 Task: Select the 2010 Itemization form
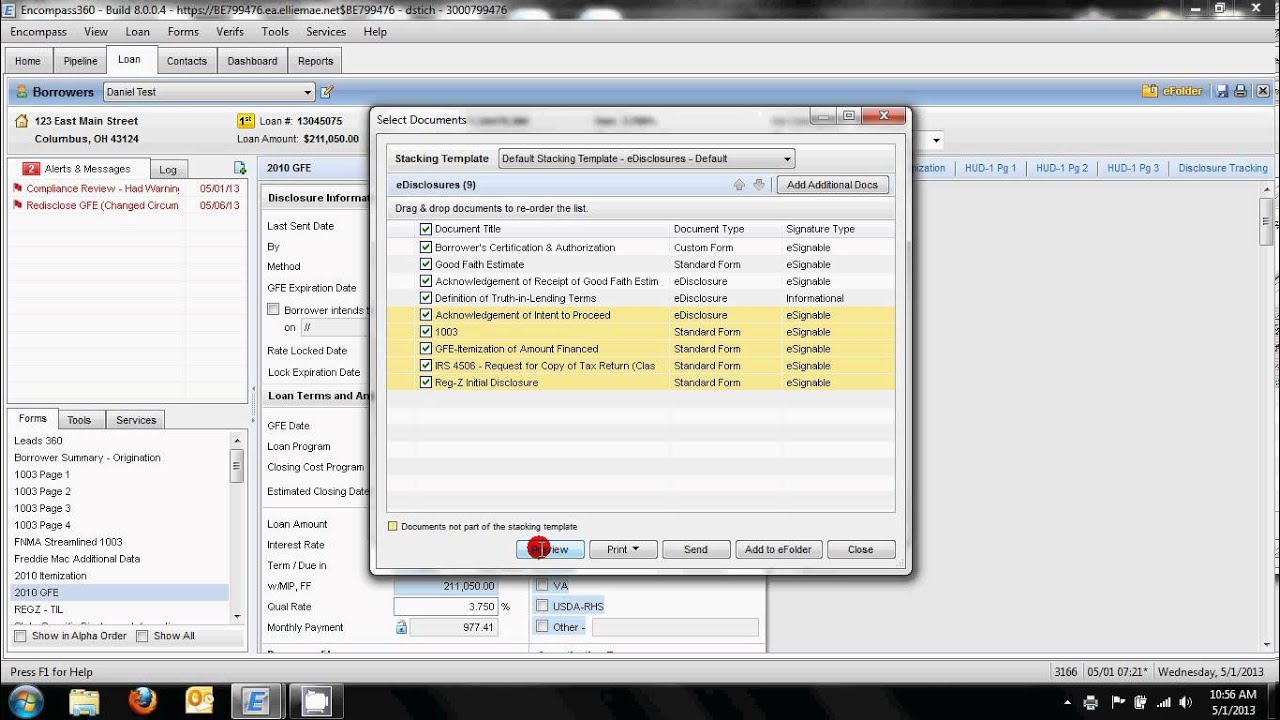click(51, 576)
